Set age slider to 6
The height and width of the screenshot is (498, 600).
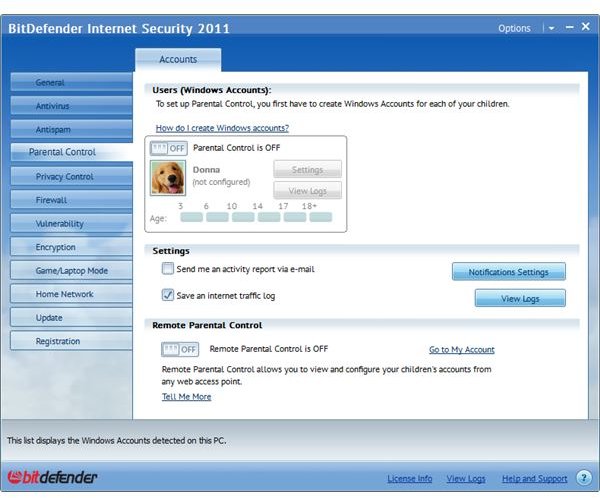coord(217,217)
